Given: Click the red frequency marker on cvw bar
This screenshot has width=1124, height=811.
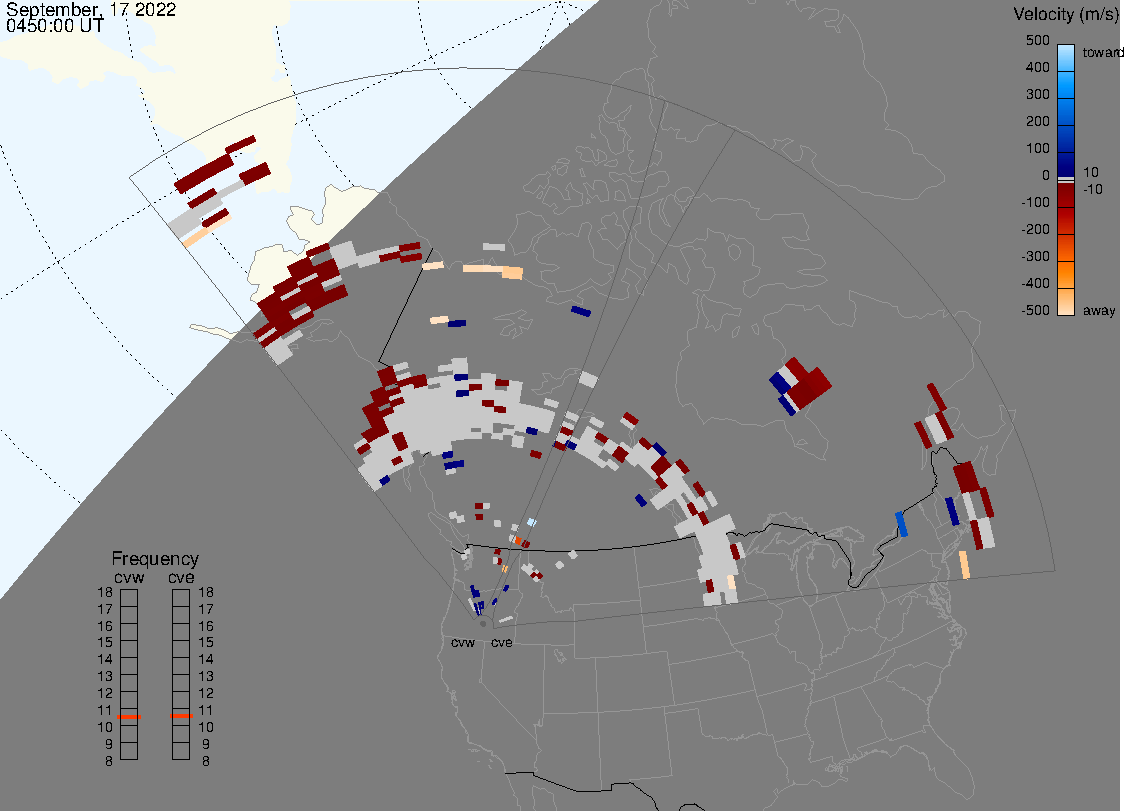Looking at the screenshot, I should 129,716.
